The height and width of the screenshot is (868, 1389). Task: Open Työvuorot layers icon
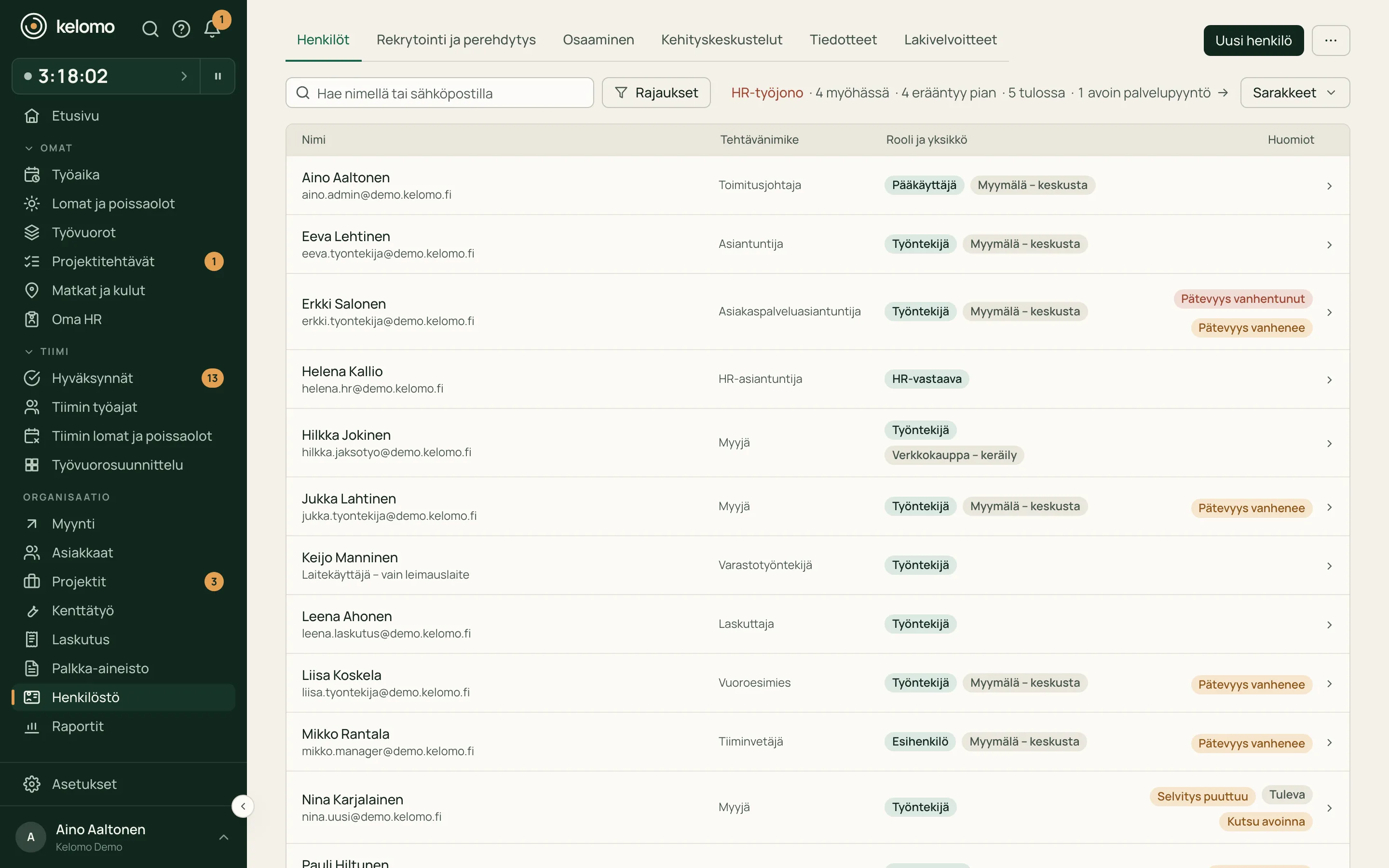31,232
